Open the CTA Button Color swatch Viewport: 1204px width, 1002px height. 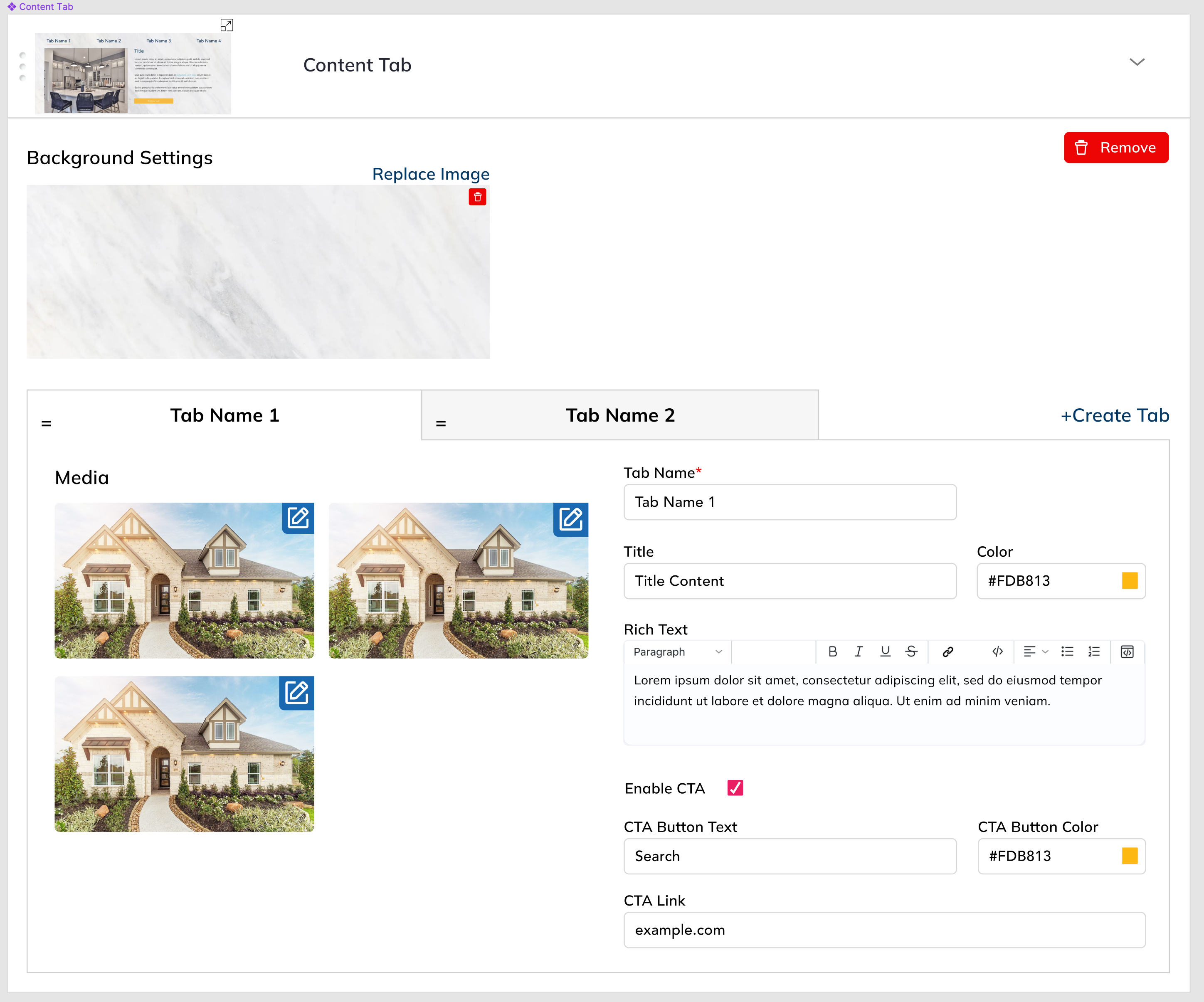pos(1130,856)
